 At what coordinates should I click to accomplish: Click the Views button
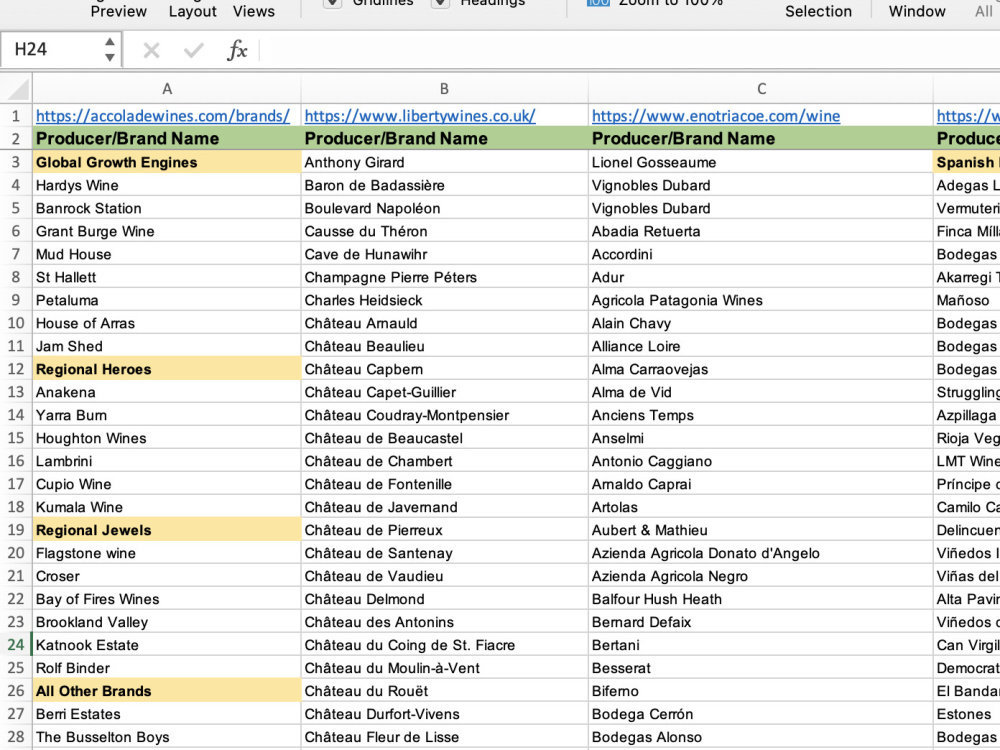pos(254,11)
